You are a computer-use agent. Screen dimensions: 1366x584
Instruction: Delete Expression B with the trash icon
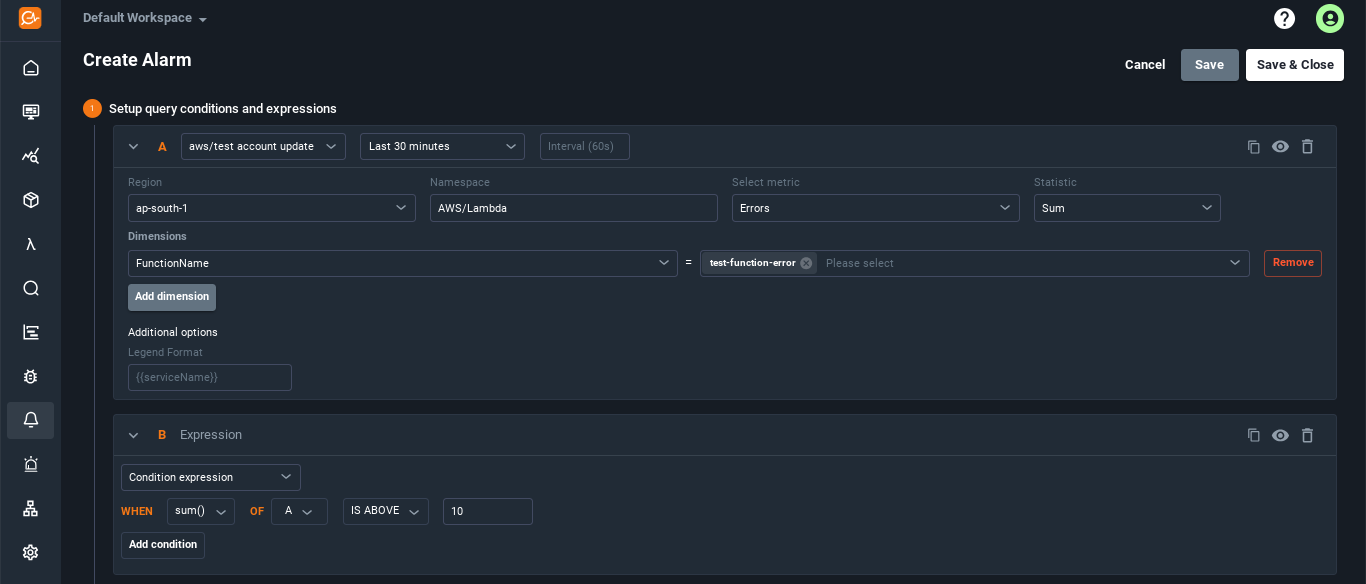(x=1307, y=435)
